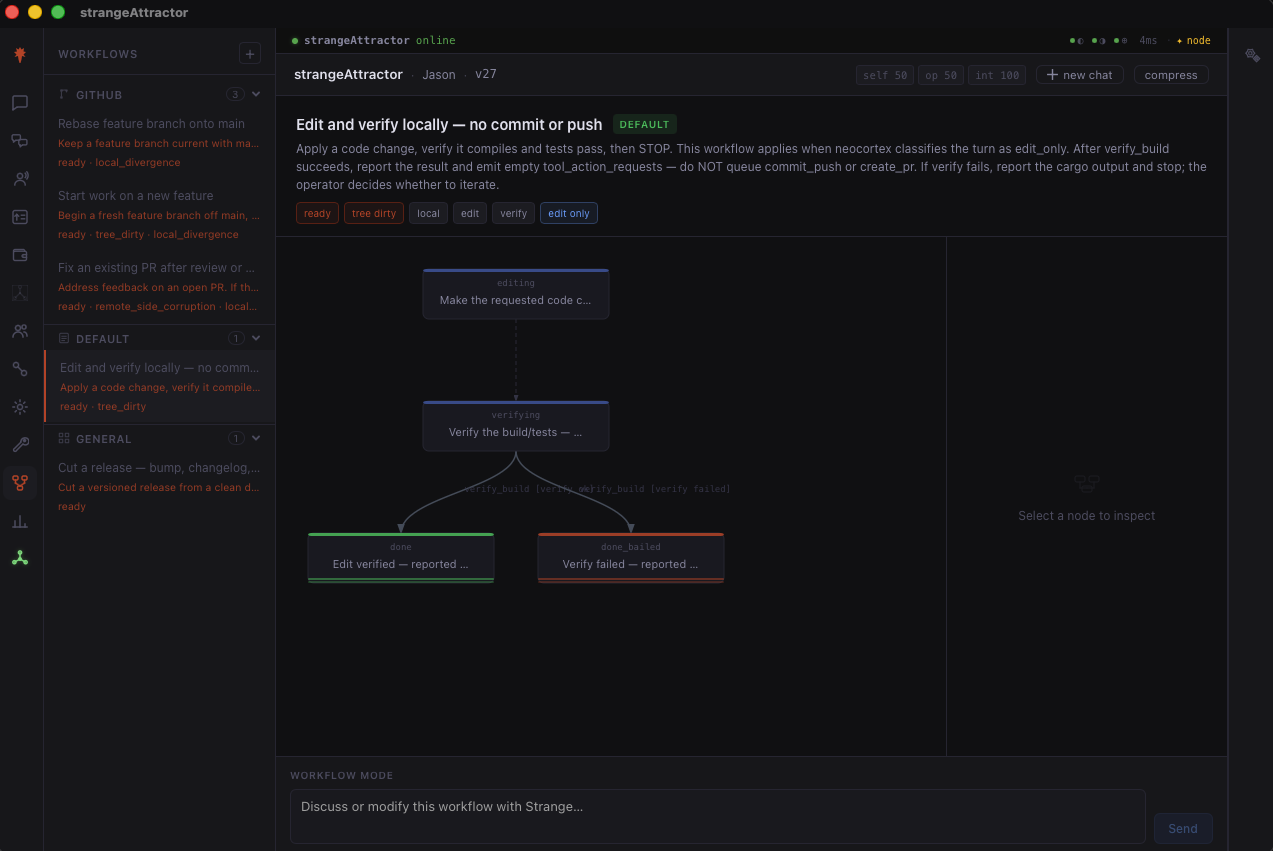The image size is (1273, 851).
Task: Select the green 'done' node
Action: click(401, 558)
